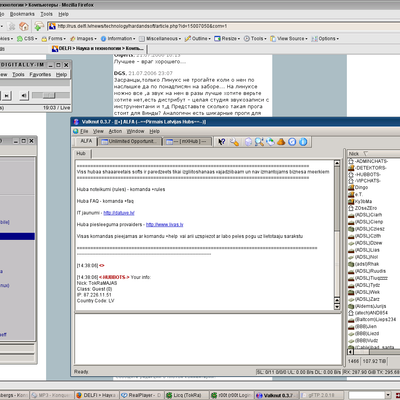
Task: Click the nick list horizontal scrollbar
Action: pos(373,352)
